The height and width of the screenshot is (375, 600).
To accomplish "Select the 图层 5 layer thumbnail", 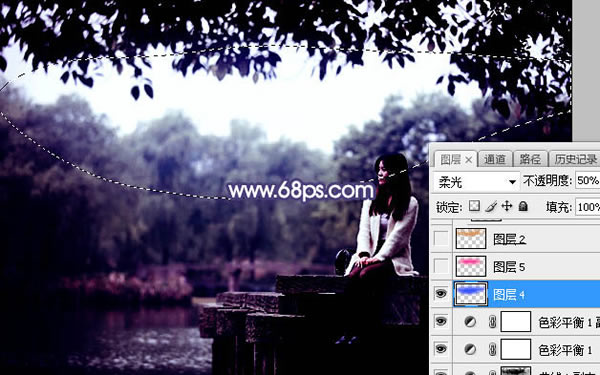I will click(471, 266).
